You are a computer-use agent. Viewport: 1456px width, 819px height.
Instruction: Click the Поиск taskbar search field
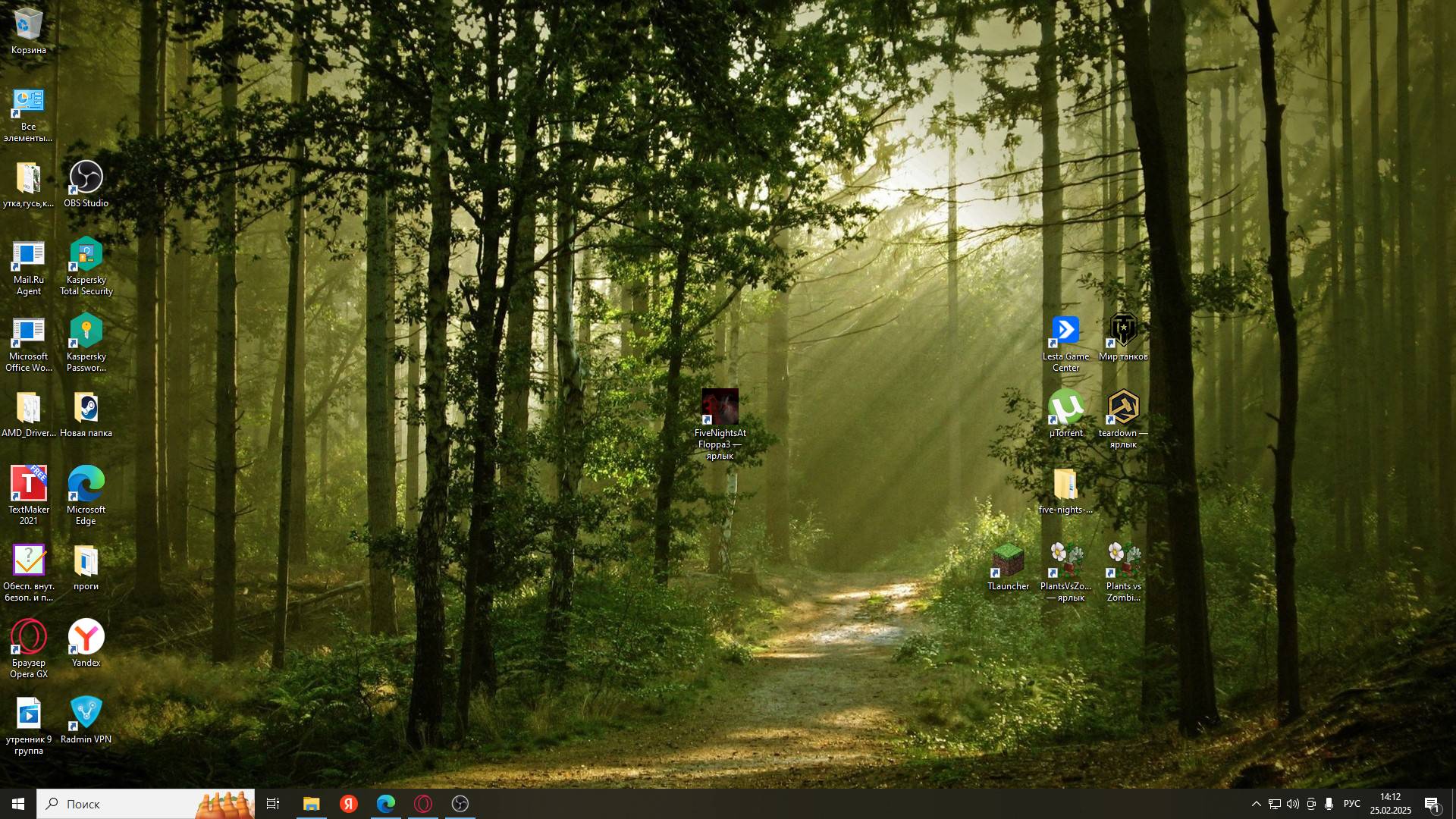[121, 804]
